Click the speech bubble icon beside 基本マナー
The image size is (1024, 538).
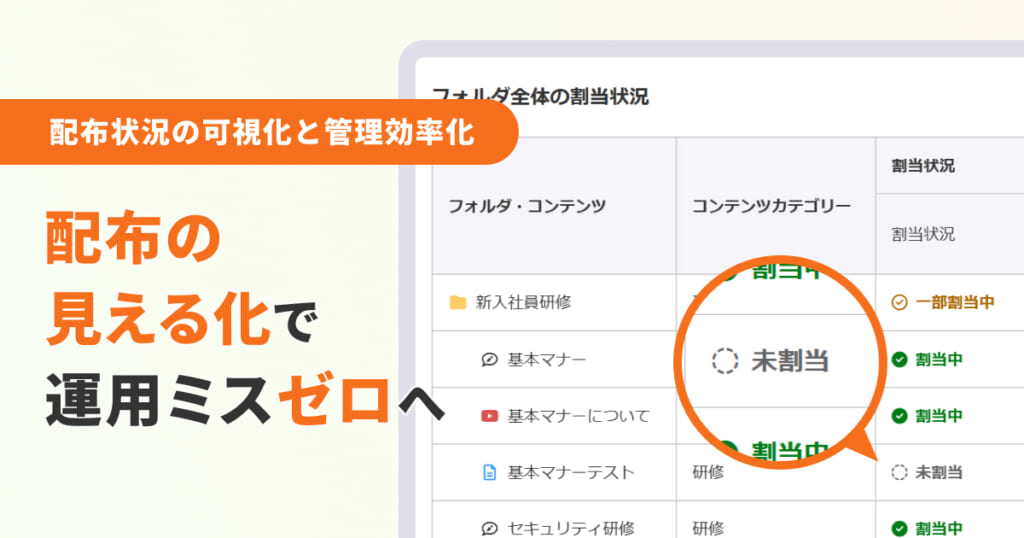[x=489, y=359]
